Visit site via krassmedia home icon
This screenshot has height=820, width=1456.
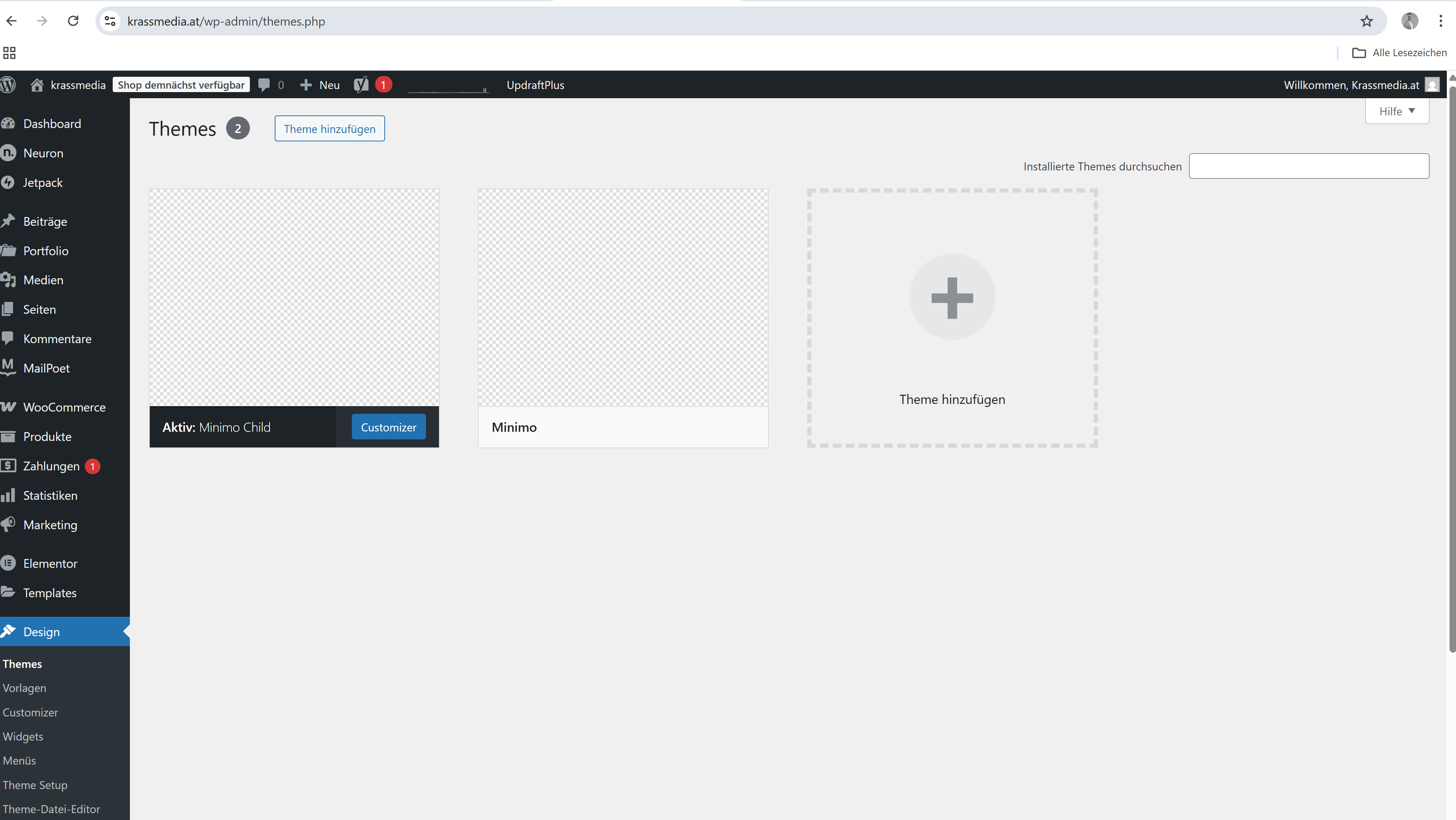37,85
